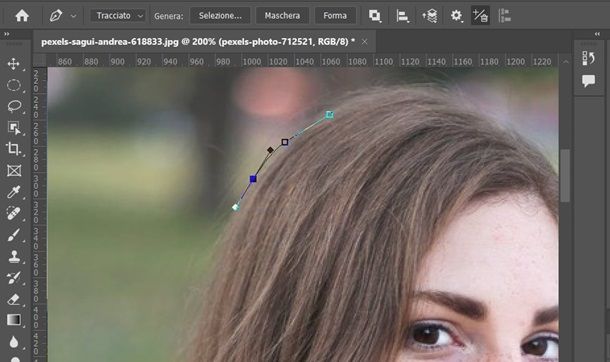Click the ruler origin corner box
The height and width of the screenshot is (362, 610).
coord(39,61)
